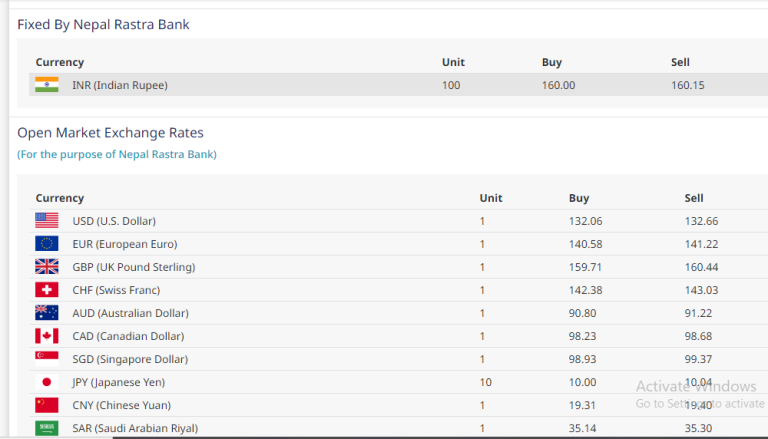The width and height of the screenshot is (768, 439).
Task: Select the GBP (UK Pound Sterling) label
Action: click(133, 267)
